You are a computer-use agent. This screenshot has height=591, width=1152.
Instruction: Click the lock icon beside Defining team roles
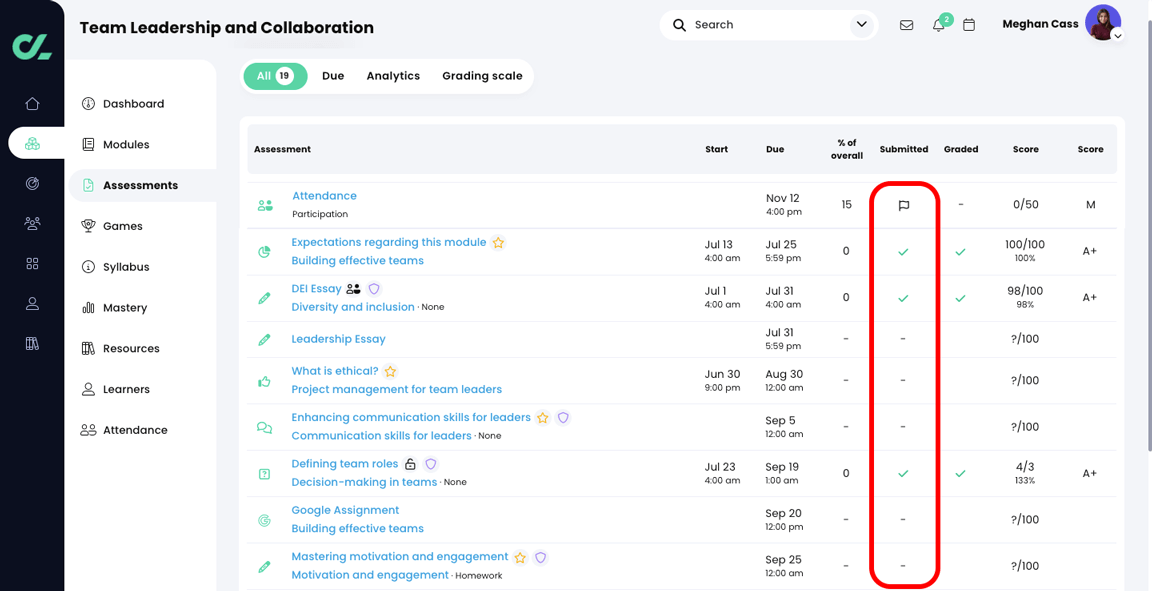click(410, 464)
